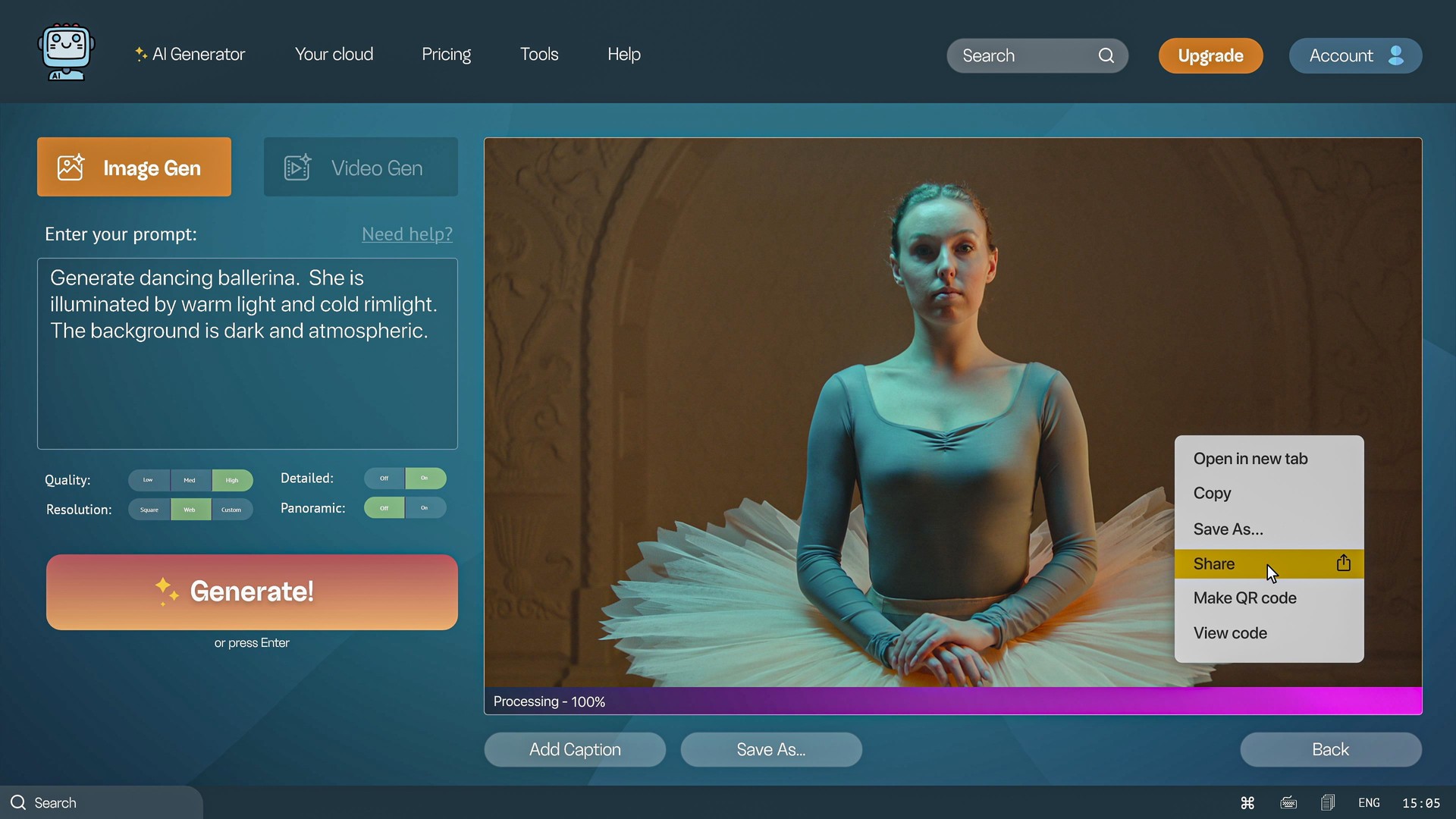Image resolution: width=1456 pixels, height=819 pixels.
Task: Click the keyboard layout icon in taskbar
Action: (1288, 802)
